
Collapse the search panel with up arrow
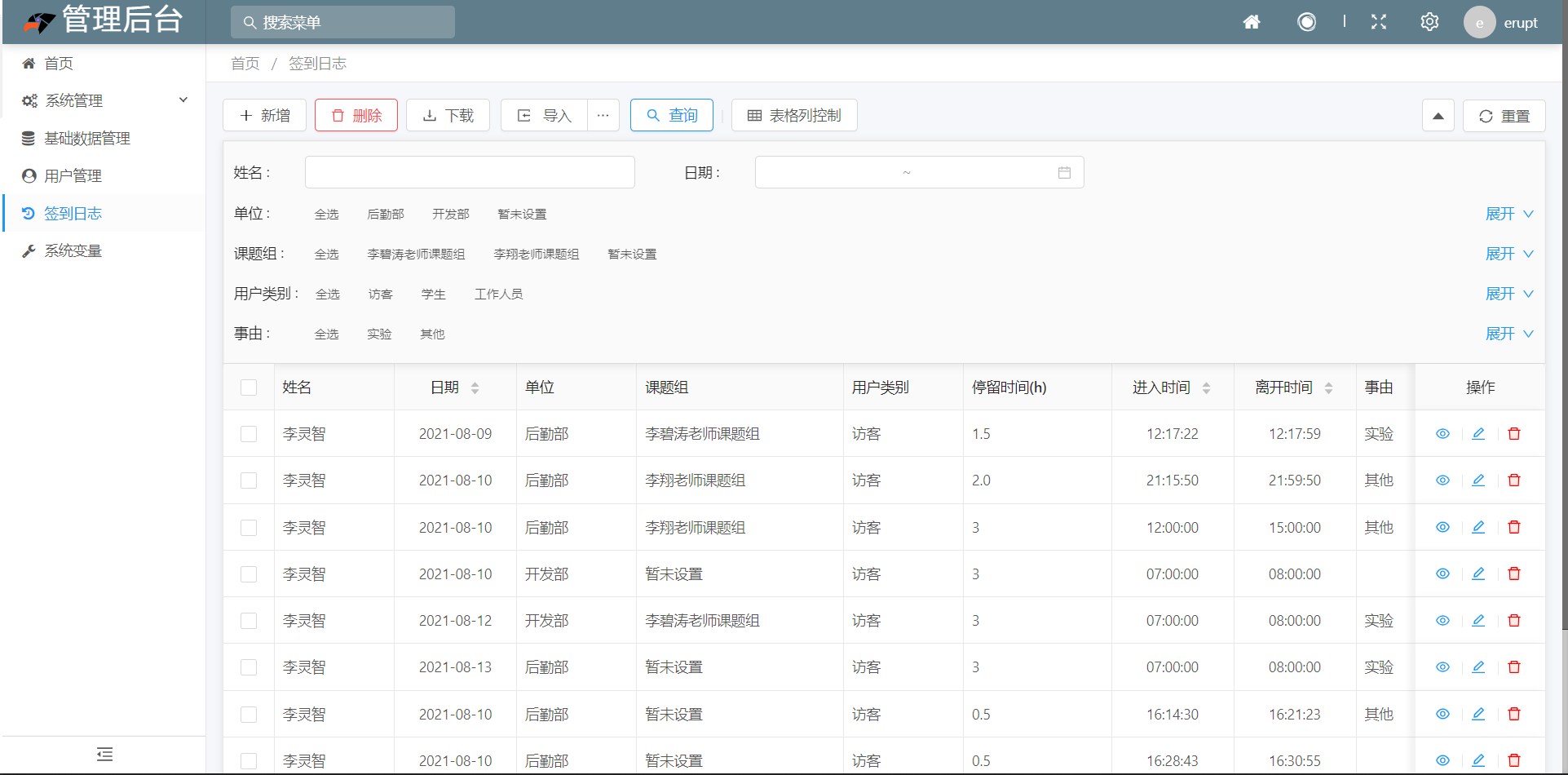[1438, 116]
